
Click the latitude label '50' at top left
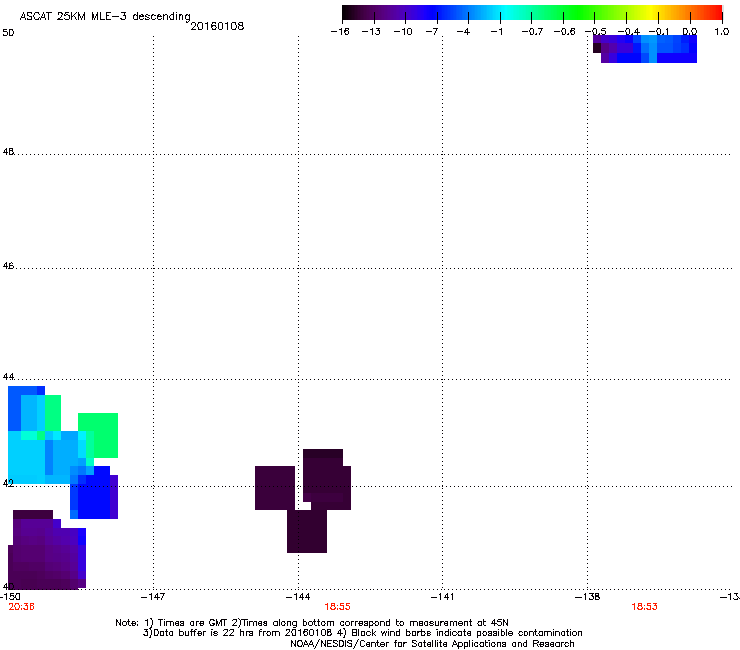(x=8, y=33)
